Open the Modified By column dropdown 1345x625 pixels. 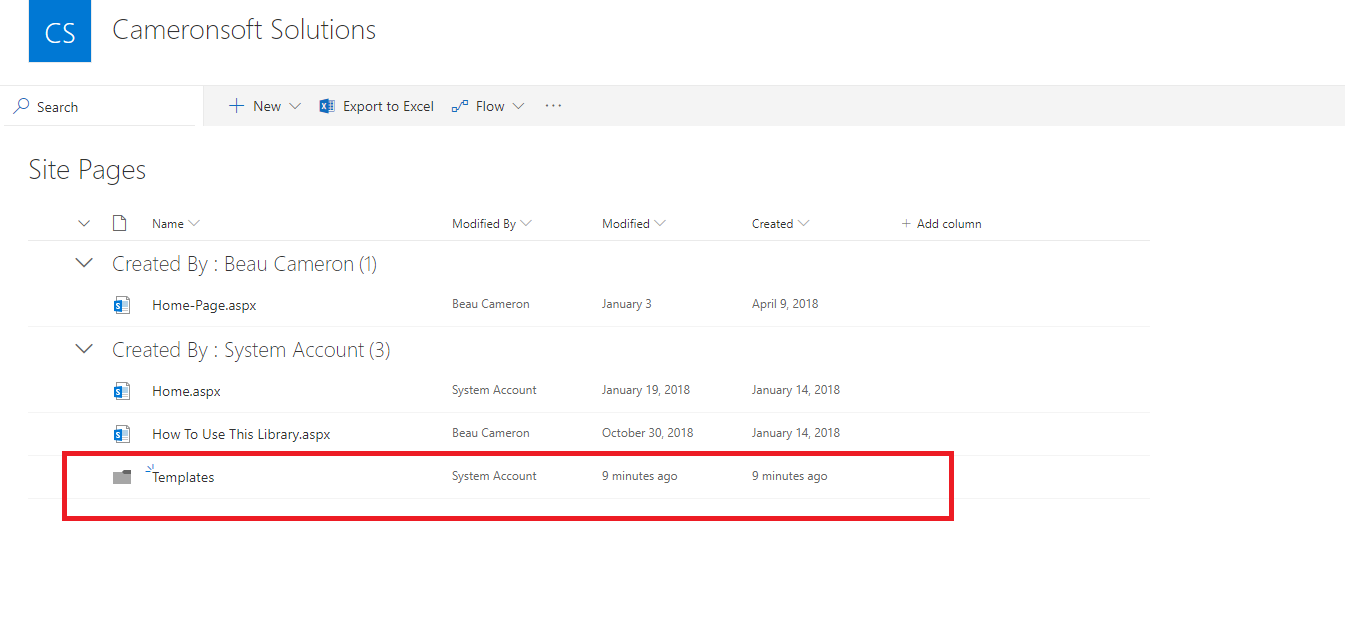(x=491, y=224)
